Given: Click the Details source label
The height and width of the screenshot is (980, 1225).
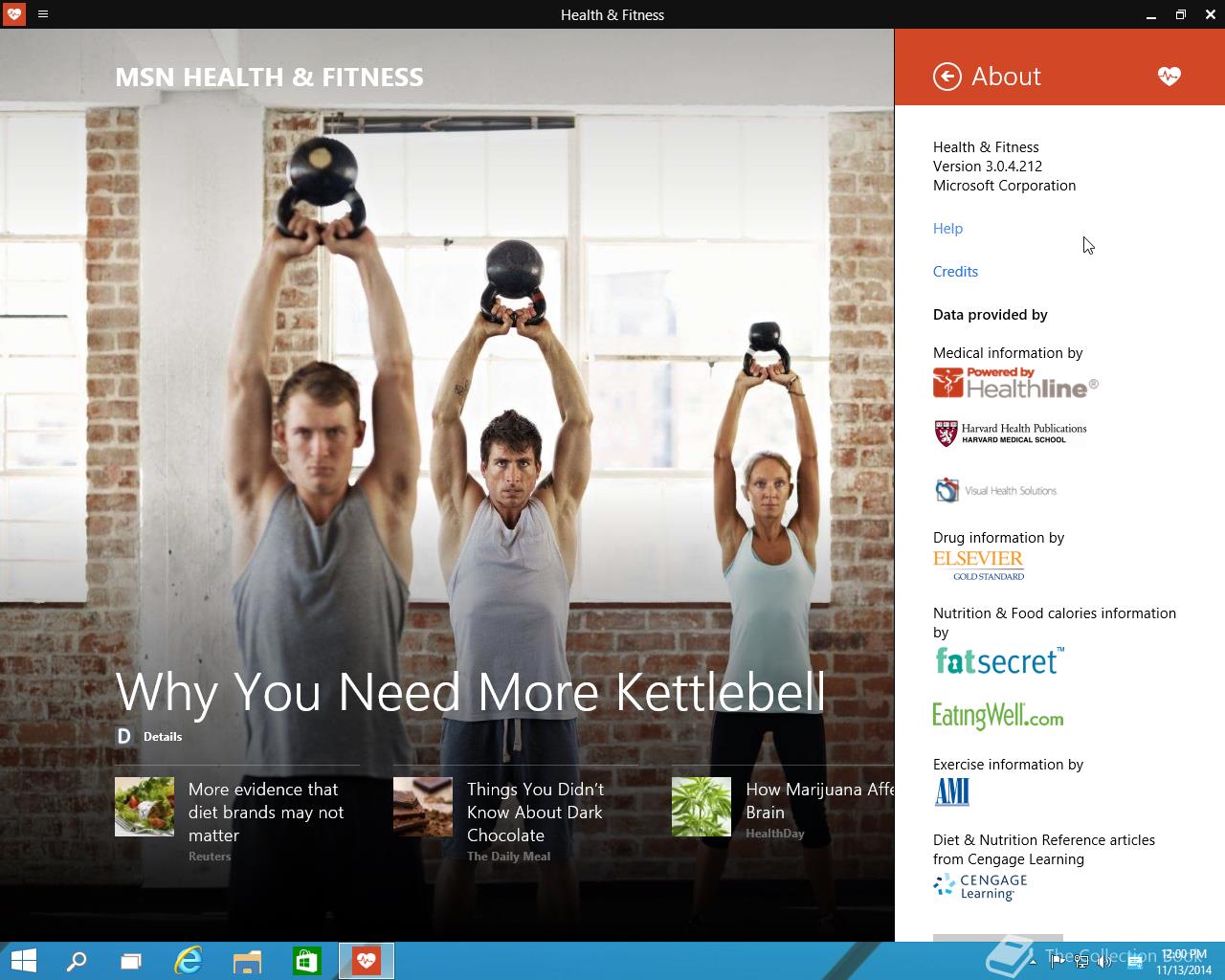Looking at the screenshot, I should coord(163,736).
